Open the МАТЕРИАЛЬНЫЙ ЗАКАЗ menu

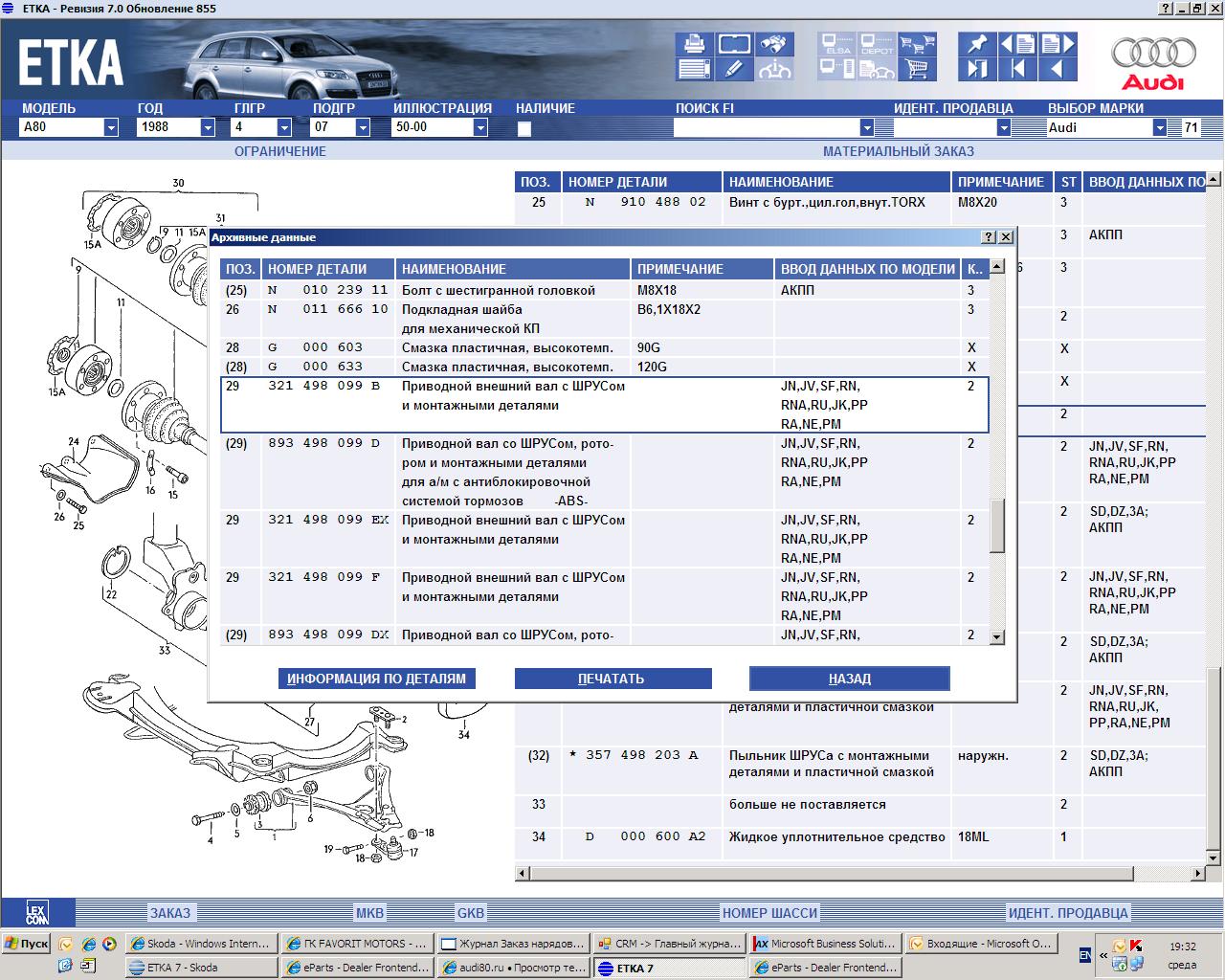point(899,151)
